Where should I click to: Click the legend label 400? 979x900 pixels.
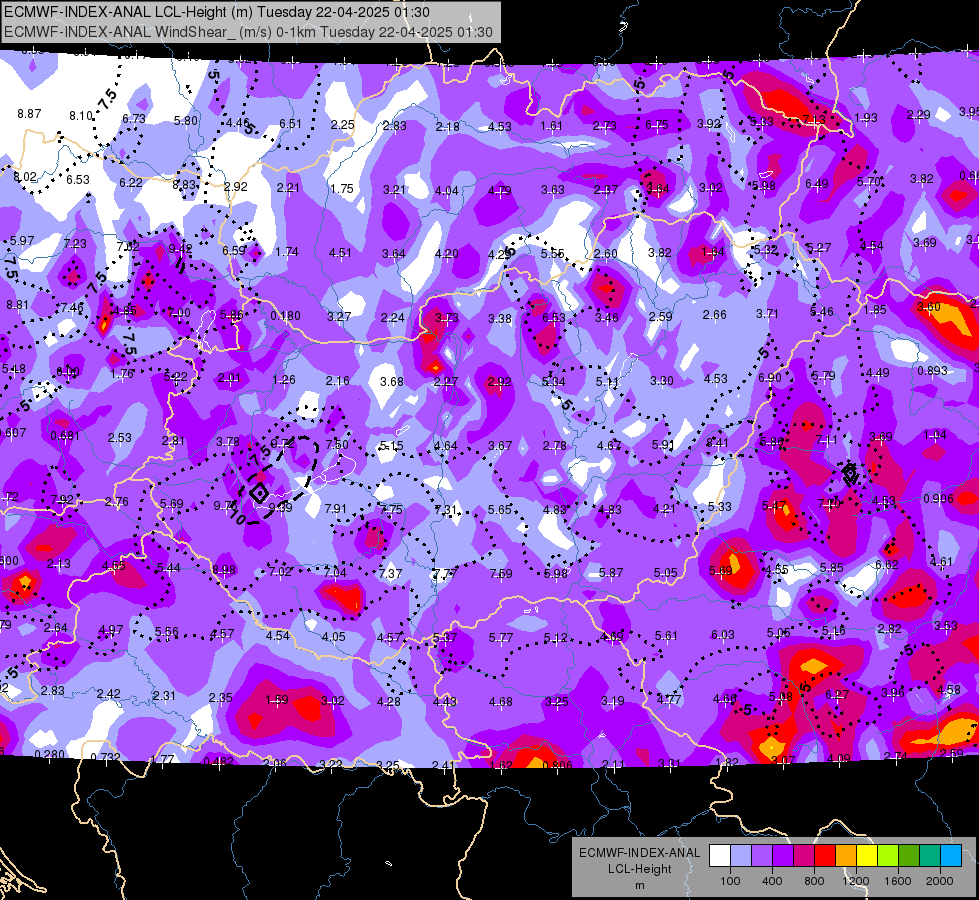coord(772,881)
